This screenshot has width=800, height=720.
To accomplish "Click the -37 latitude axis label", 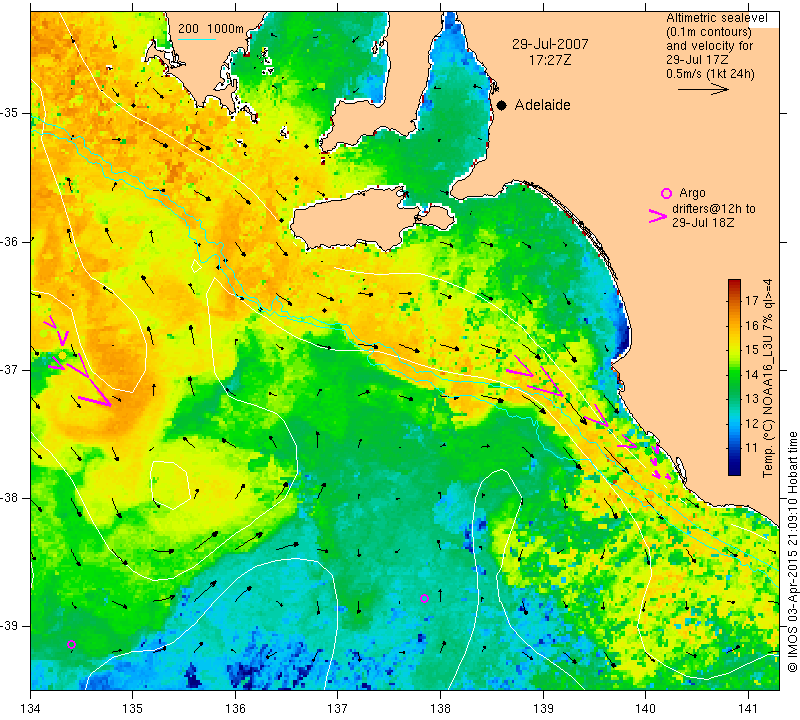I will pyautogui.click(x=9, y=369).
